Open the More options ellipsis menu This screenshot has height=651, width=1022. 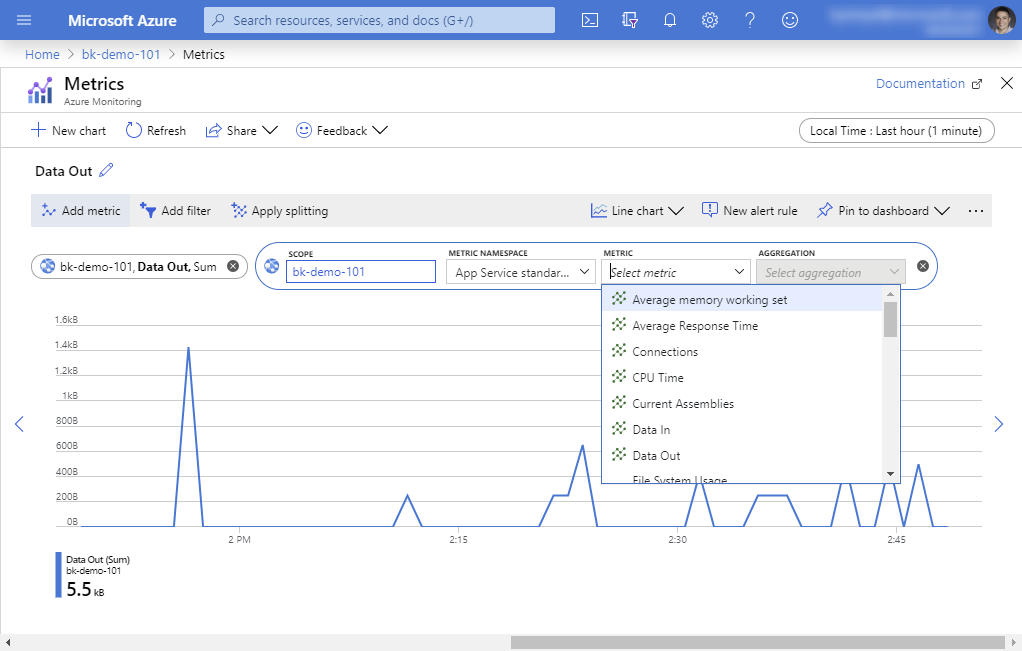coord(976,211)
